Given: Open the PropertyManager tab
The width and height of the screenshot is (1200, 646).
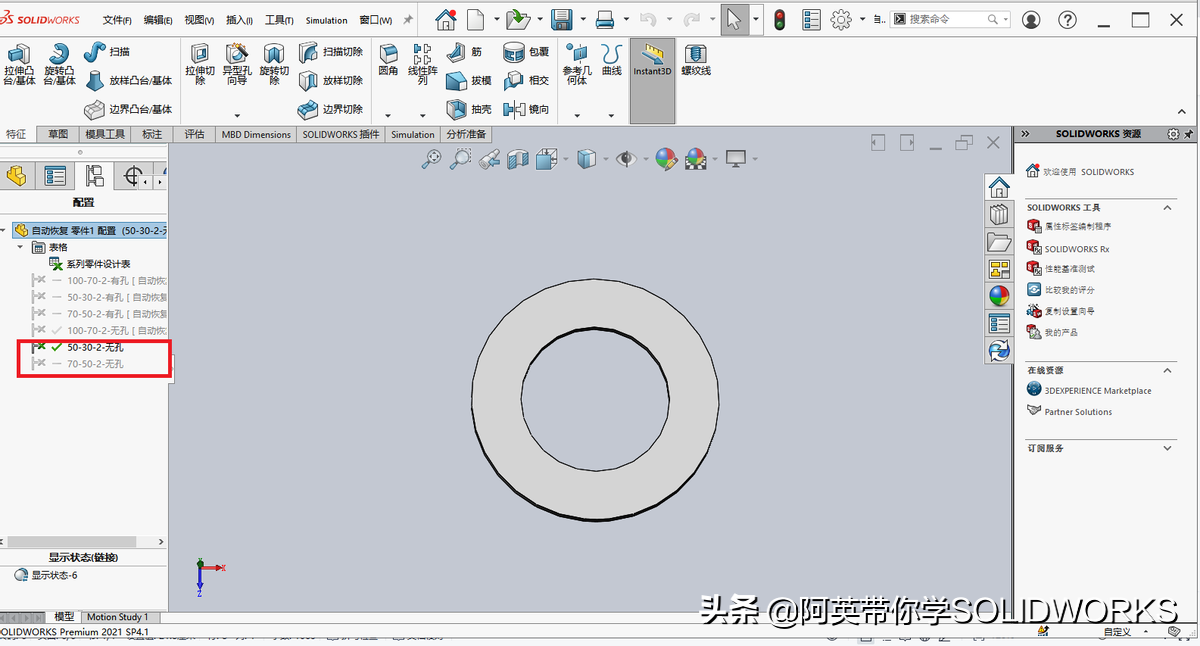Looking at the screenshot, I should point(55,177).
